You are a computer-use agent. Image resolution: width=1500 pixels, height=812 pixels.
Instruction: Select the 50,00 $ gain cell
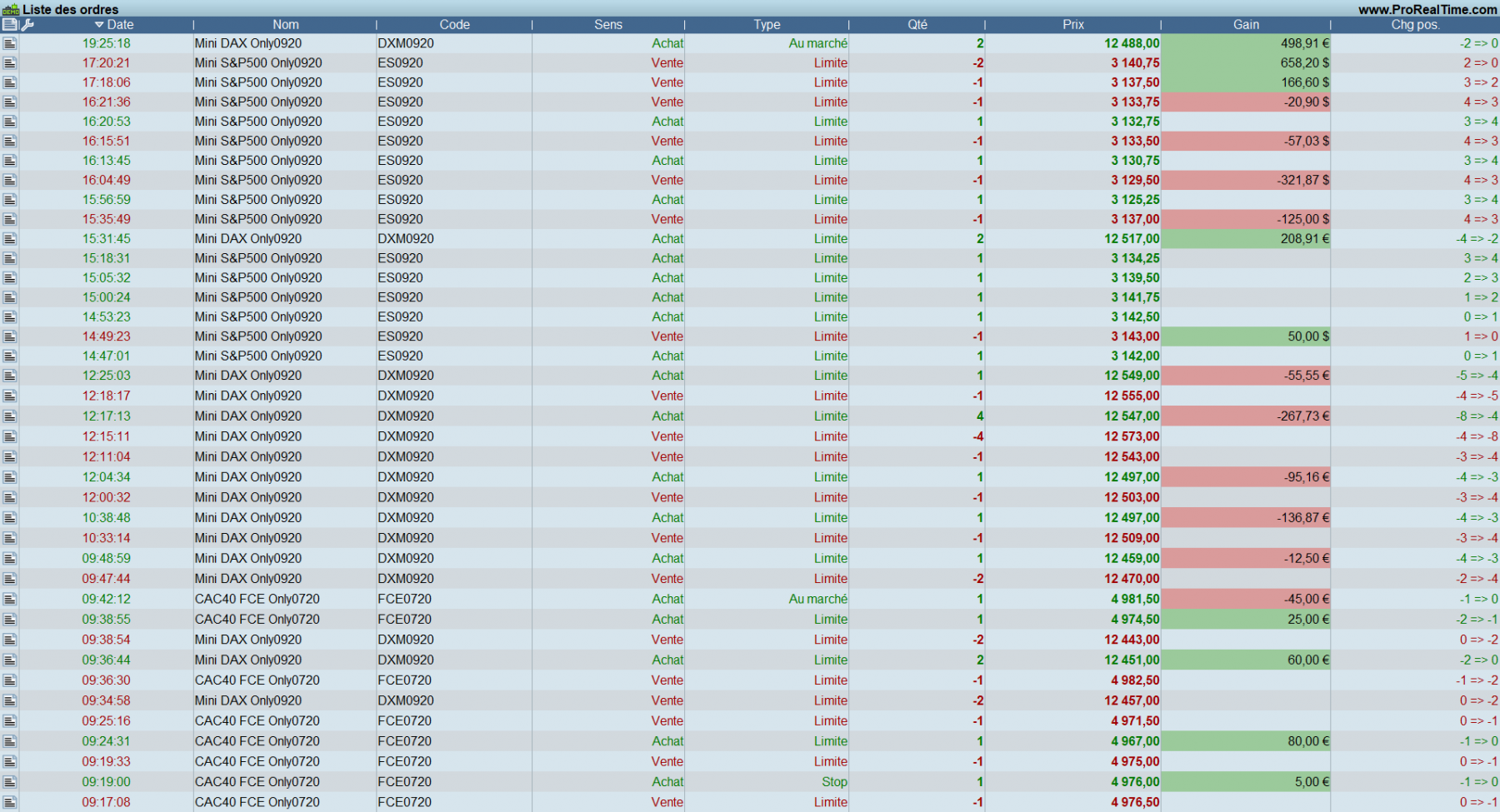1246,336
